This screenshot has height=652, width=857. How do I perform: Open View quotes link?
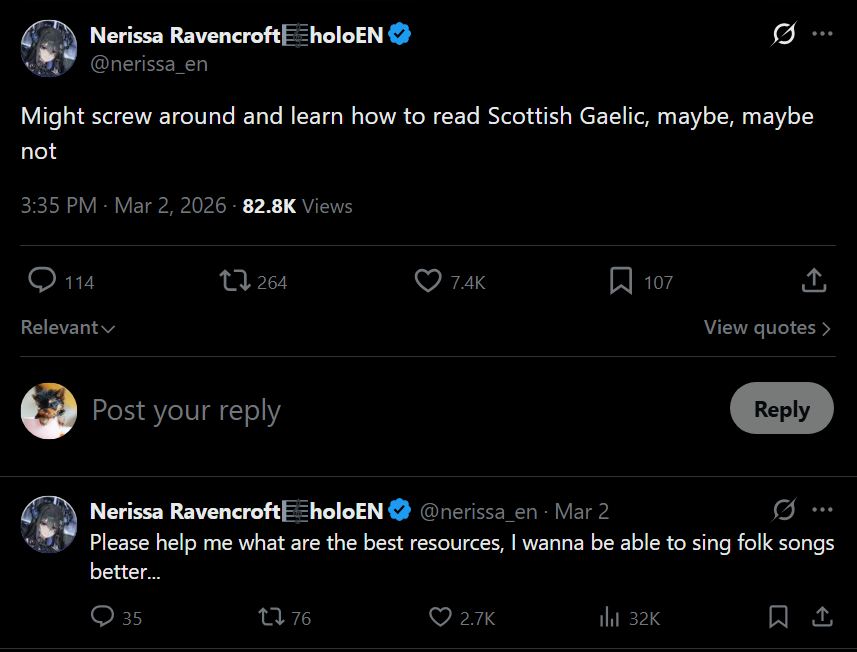click(x=767, y=327)
